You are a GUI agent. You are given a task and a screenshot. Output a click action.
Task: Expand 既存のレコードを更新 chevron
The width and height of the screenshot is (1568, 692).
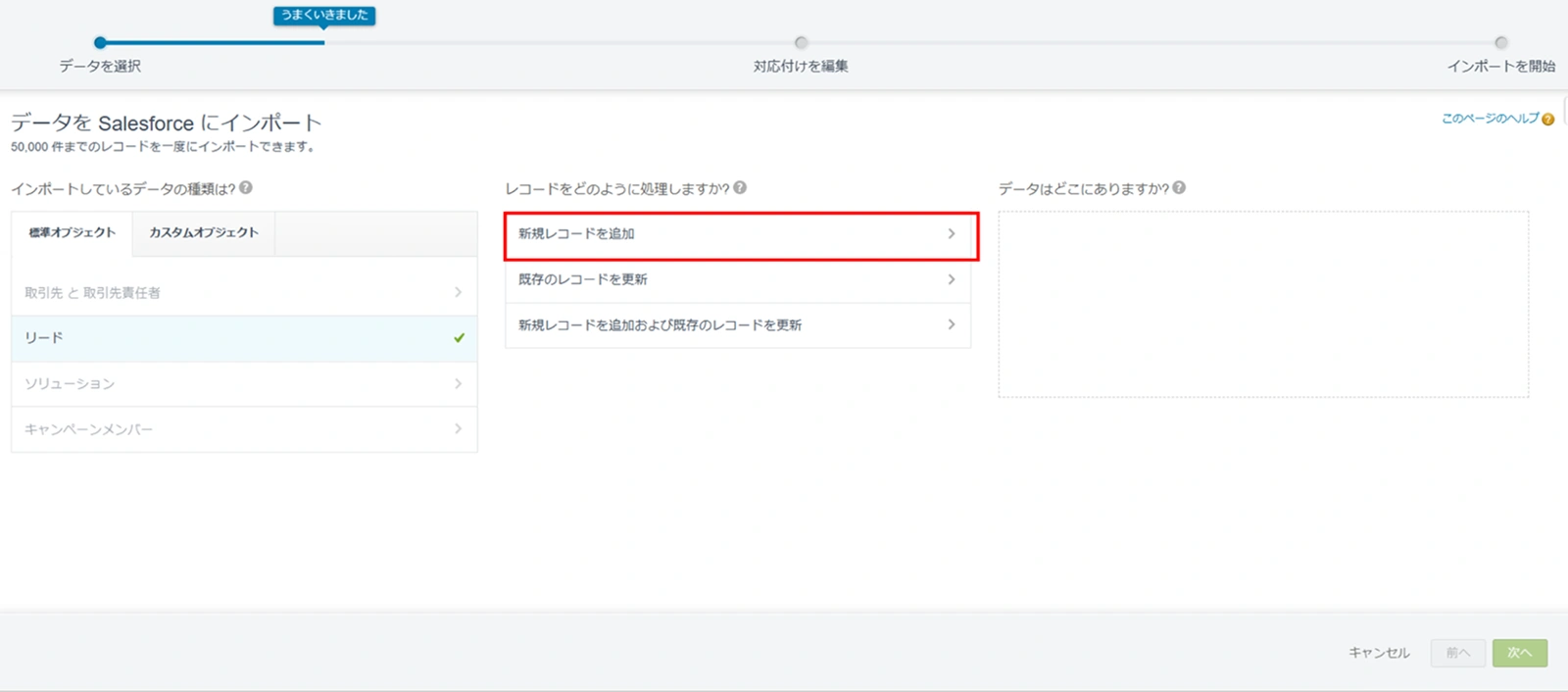pyautogui.click(x=951, y=279)
